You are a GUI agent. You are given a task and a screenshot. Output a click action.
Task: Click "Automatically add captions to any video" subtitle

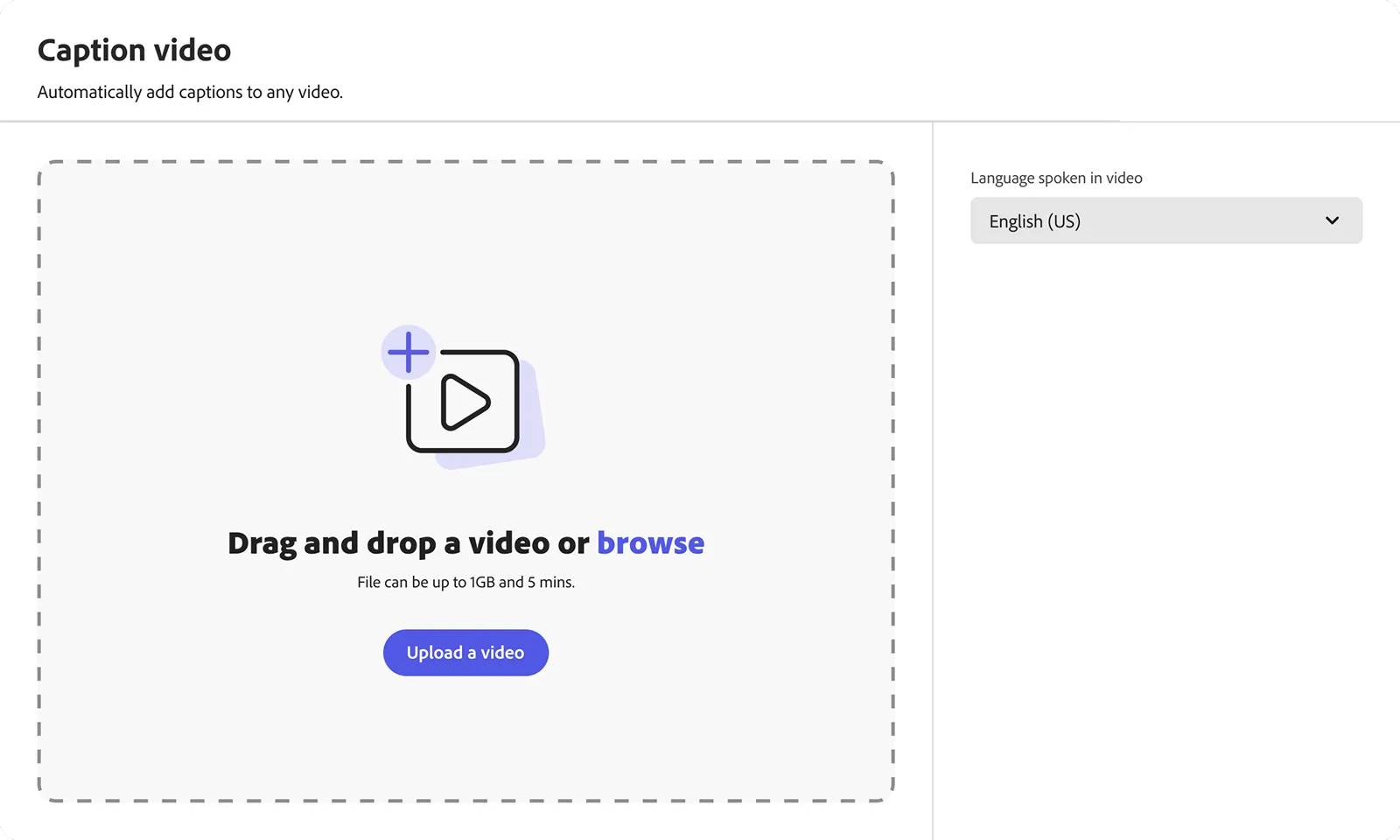[x=190, y=92]
